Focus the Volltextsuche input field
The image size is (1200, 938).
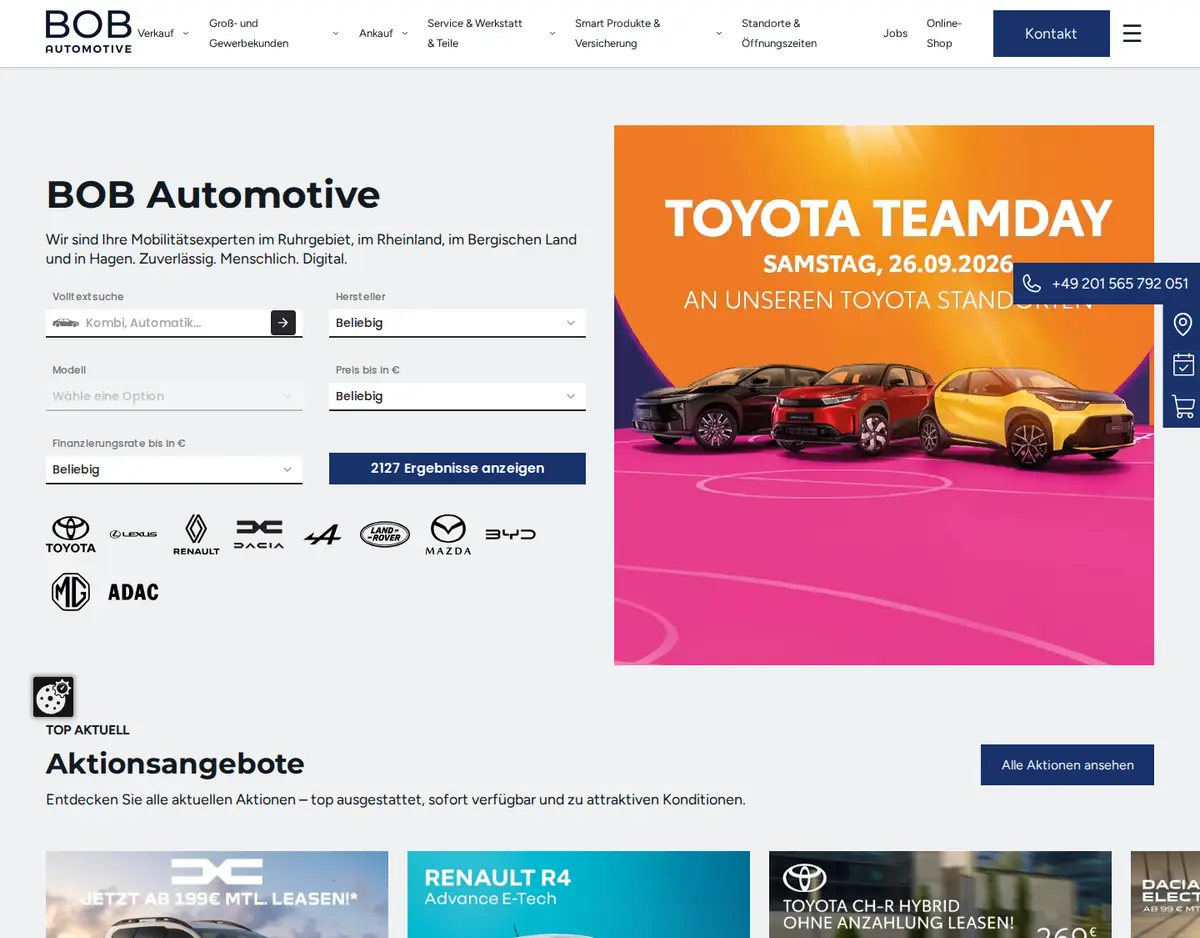point(174,323)
